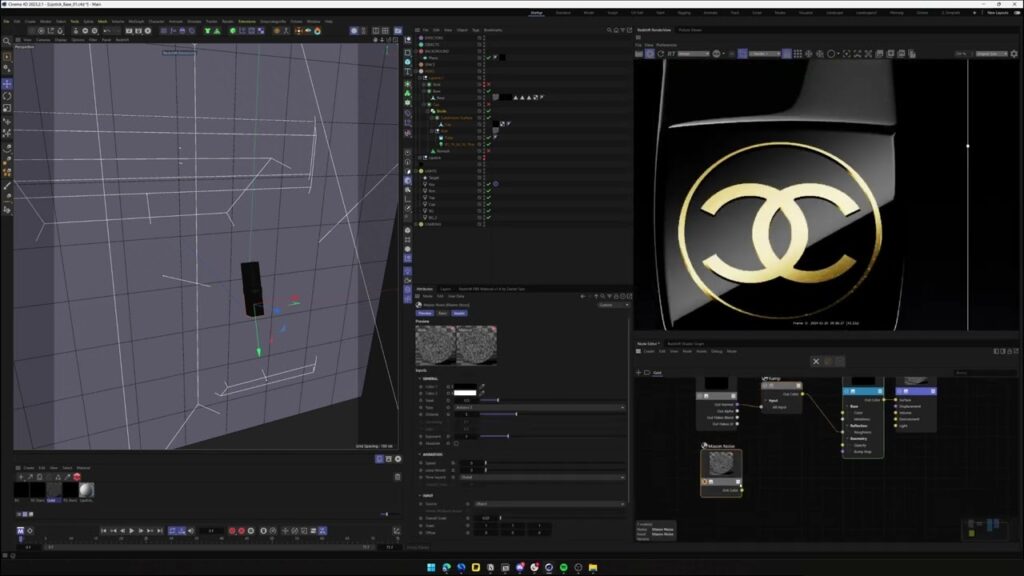Toggle enable check on Key light row
1024x576 pixels.
point(488,184)
